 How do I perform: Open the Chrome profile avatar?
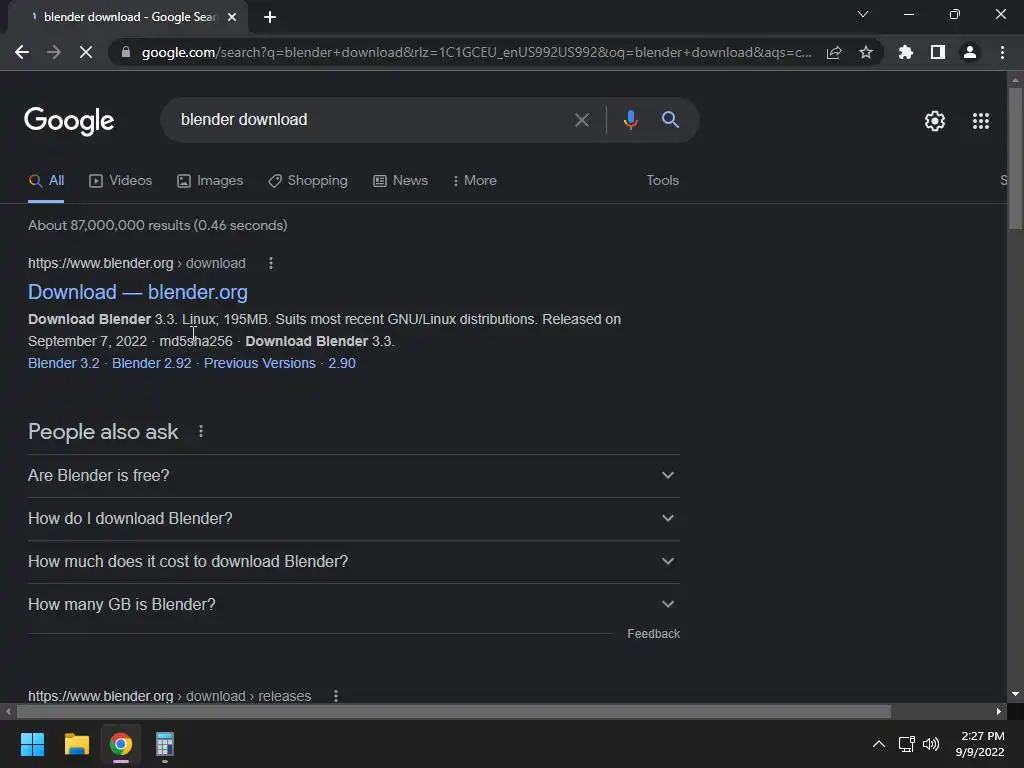tap(970, 52)
